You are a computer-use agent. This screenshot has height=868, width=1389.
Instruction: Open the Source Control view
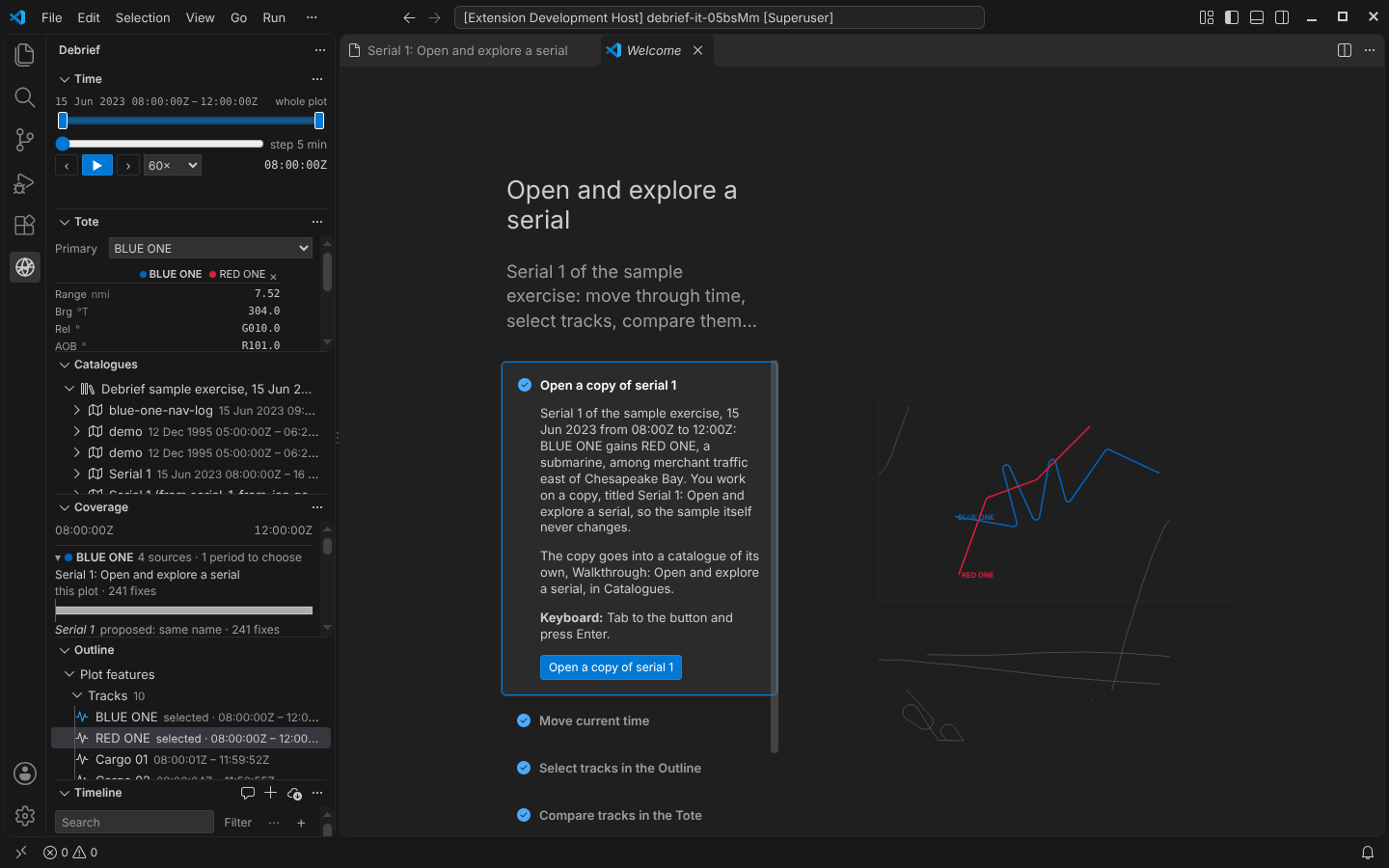pos(25,140)
